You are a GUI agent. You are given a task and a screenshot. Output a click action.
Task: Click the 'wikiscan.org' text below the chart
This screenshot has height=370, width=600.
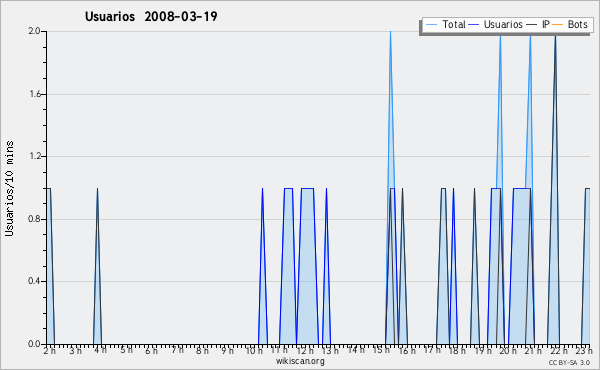point(300,361)
